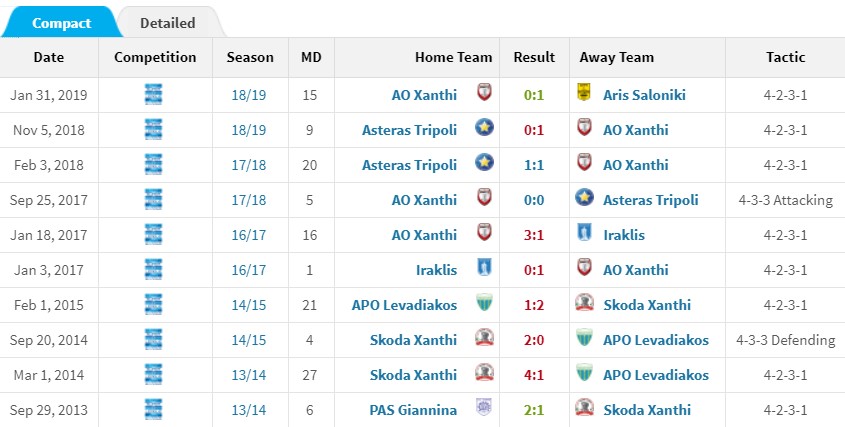Open the PAS Giannina home team link
The image size is (845, 427).
coord(413,410)
